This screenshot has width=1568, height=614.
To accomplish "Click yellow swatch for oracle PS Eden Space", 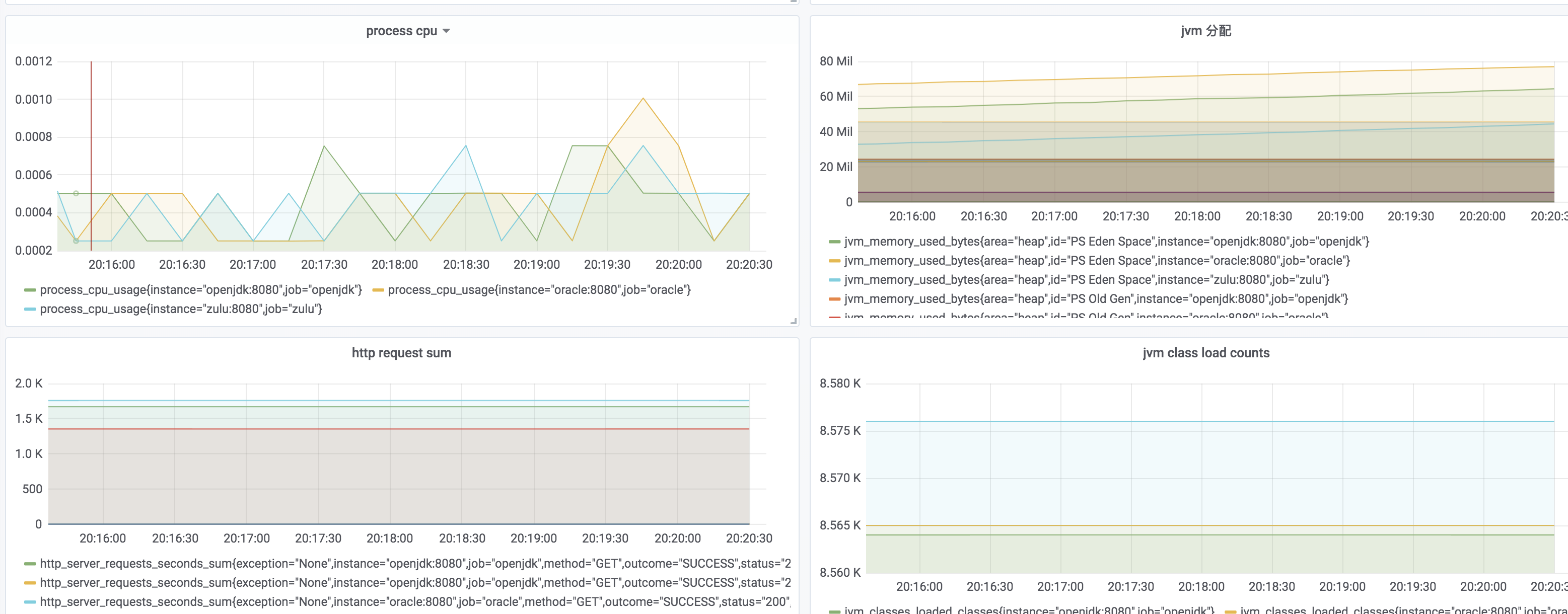I will [x=834, y=261].
